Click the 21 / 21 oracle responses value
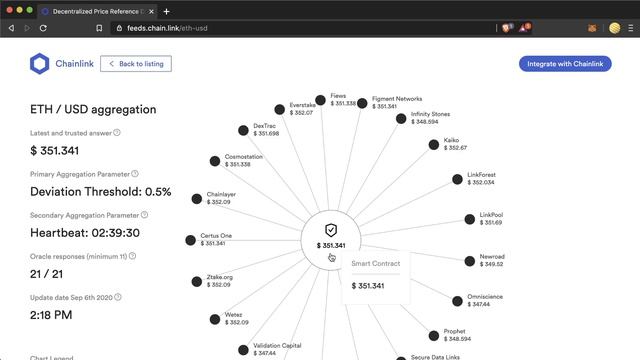640x360 pixels. tap(47, 274)
